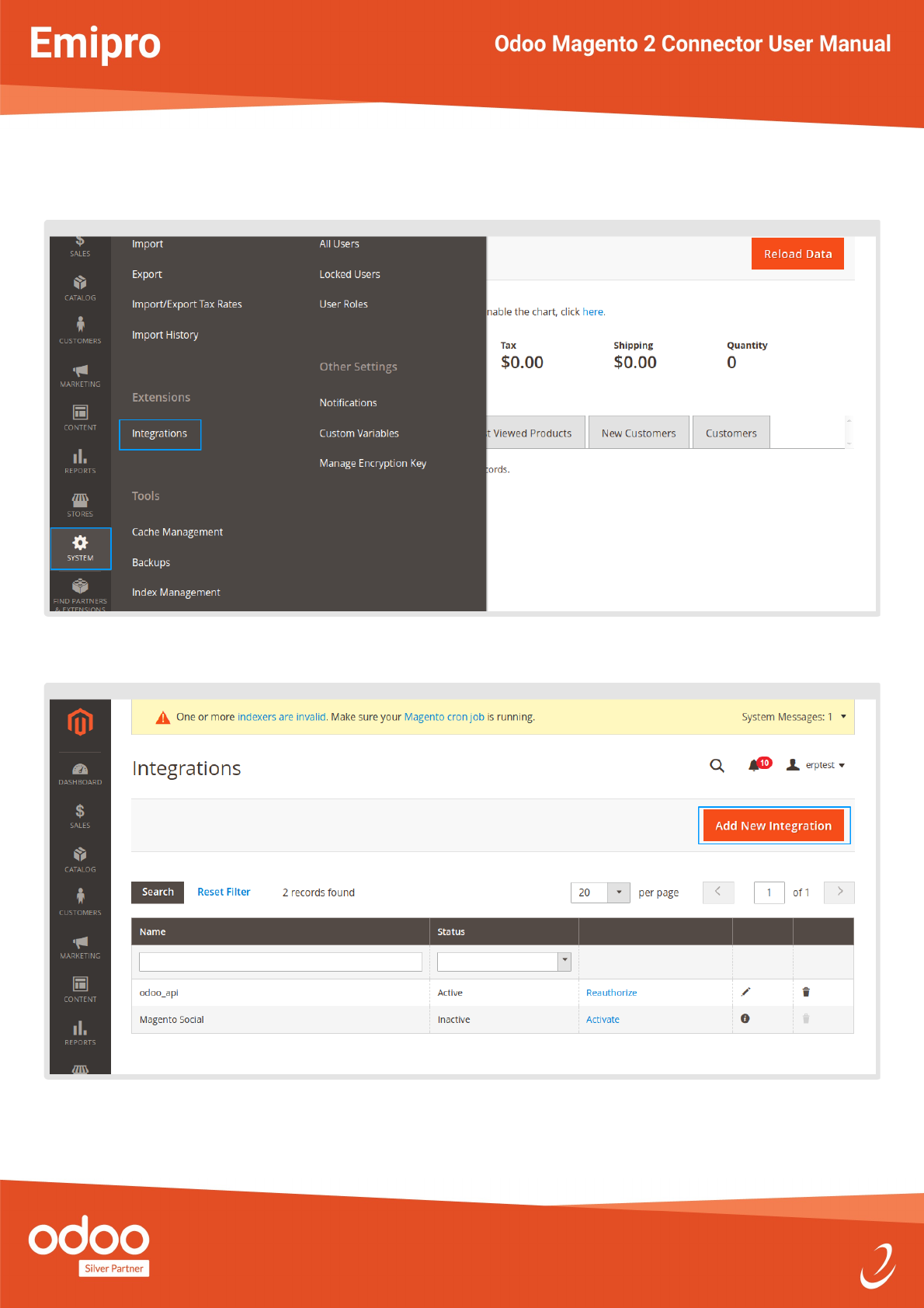Switch to Customers tab
The width and height of the screenshot is (924, 1308).
pos(731,433)
